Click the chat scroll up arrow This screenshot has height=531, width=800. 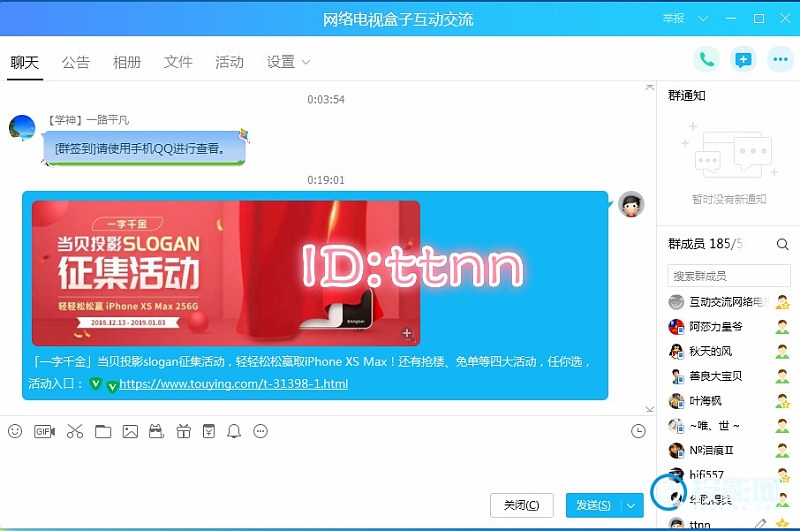coord(649,87)
